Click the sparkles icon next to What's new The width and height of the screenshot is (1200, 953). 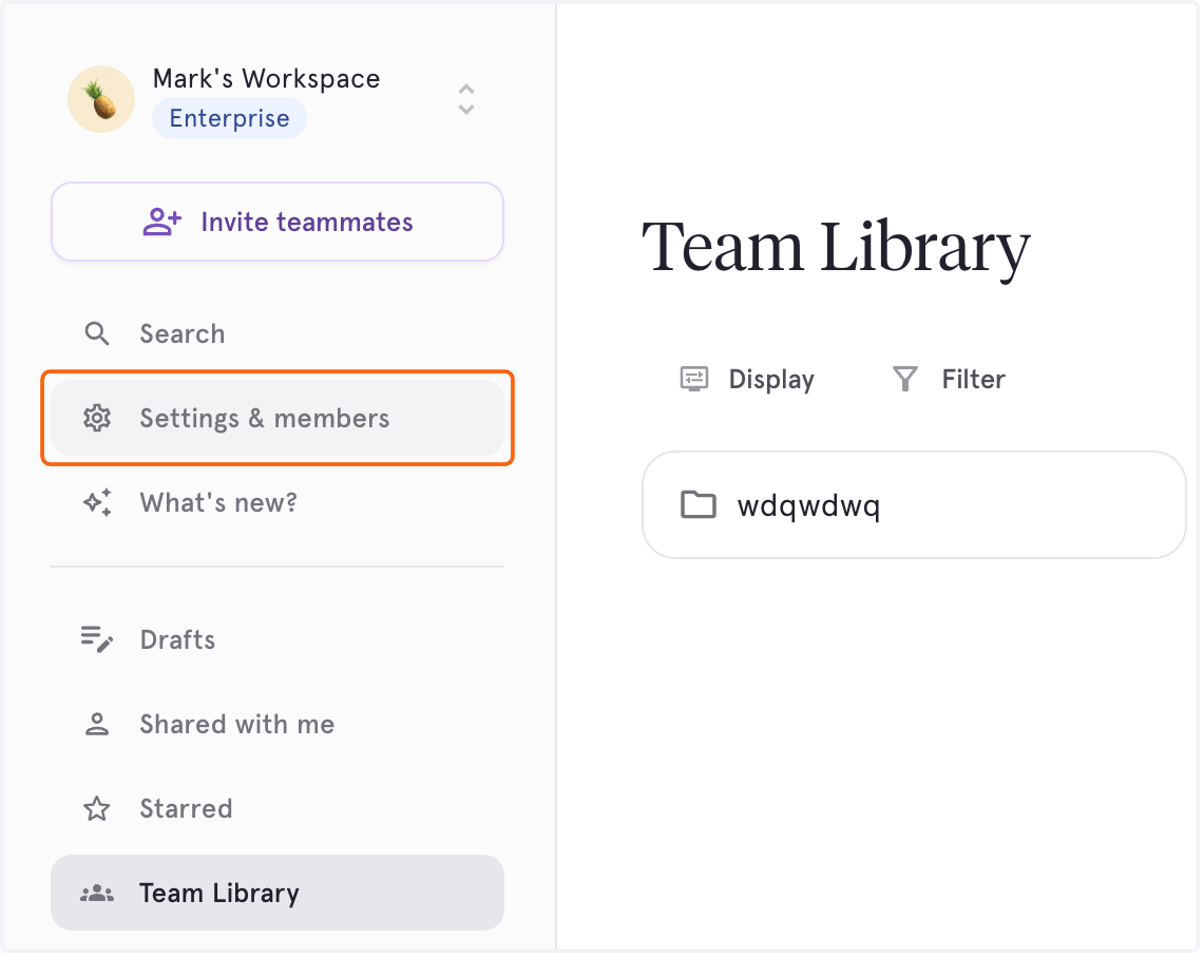click(x=97, y=502)
